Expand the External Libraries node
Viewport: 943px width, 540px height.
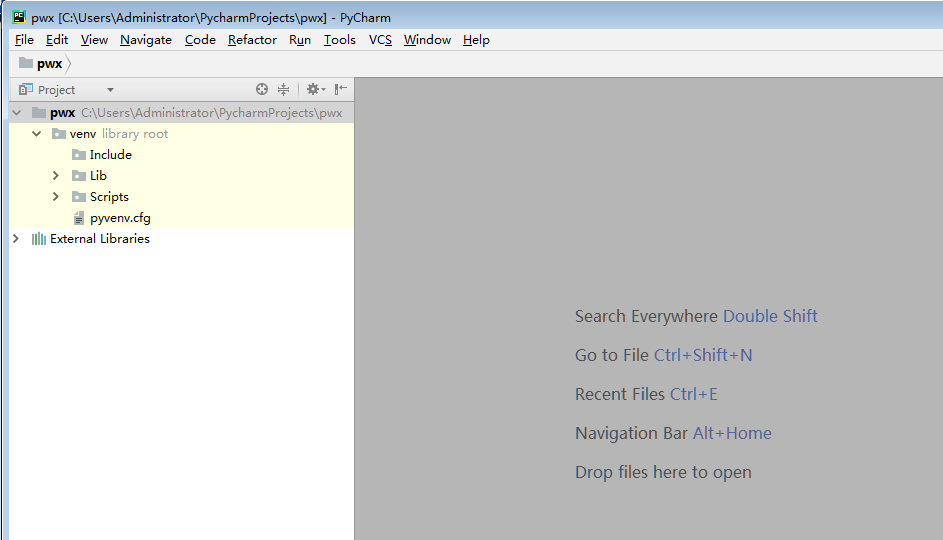pos(16,239)
